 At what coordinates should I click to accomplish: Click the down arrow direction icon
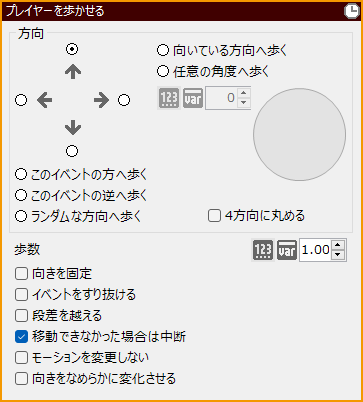(x=73, y=128)
